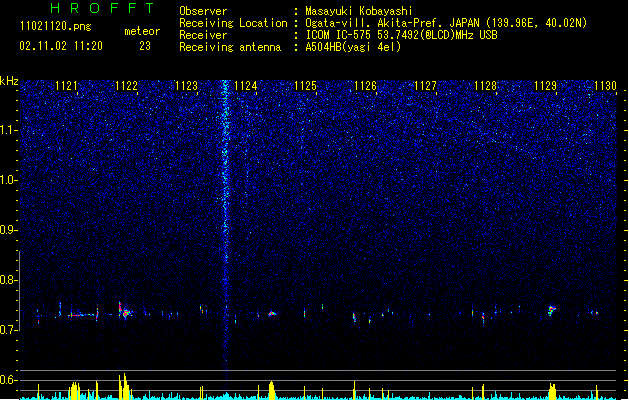Click the vertical noise burst before 1124
629x400 pixels.
click(x=225, y=229)
